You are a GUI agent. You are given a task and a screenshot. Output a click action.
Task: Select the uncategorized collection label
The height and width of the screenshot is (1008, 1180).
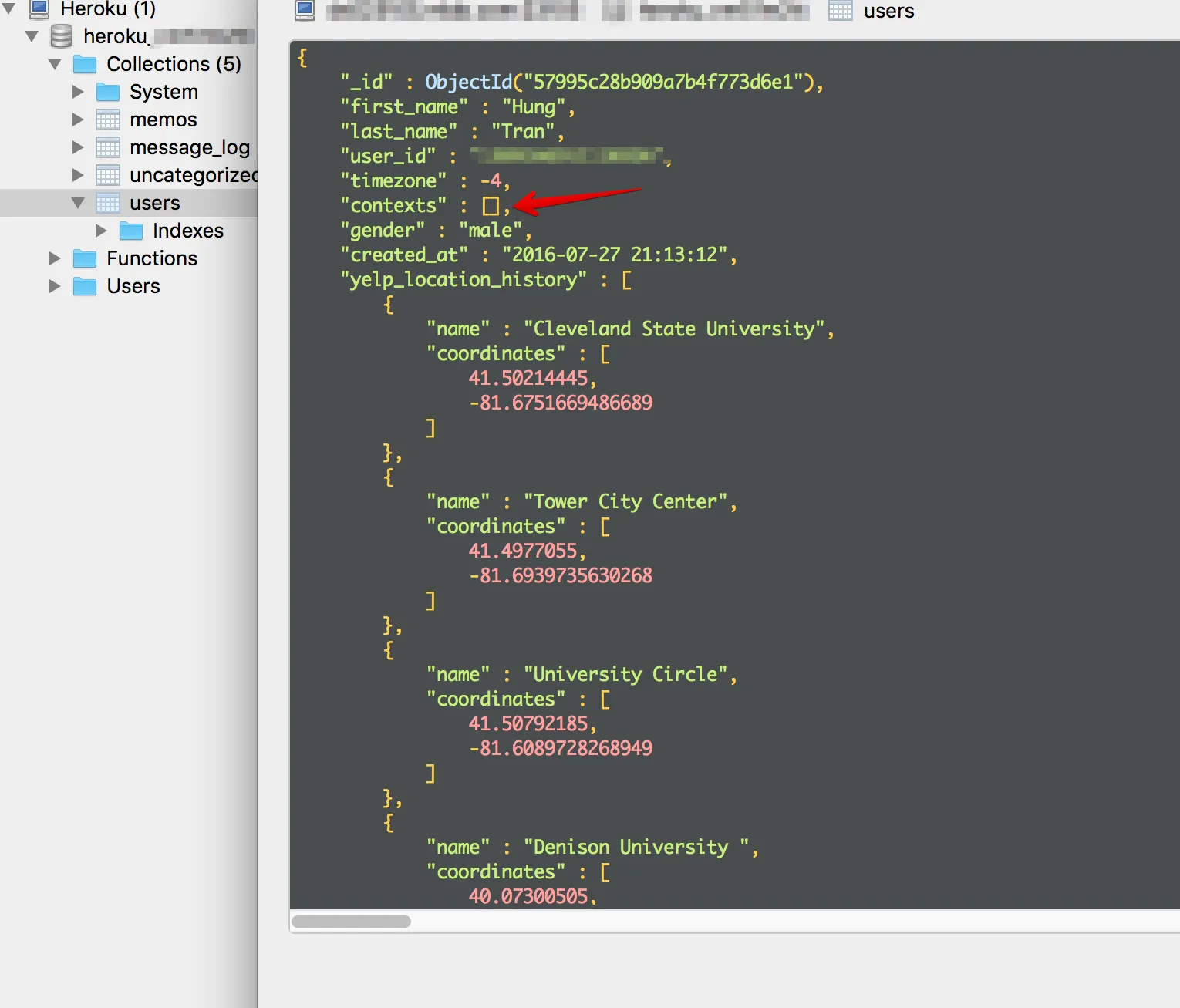[x=193, y=175]
